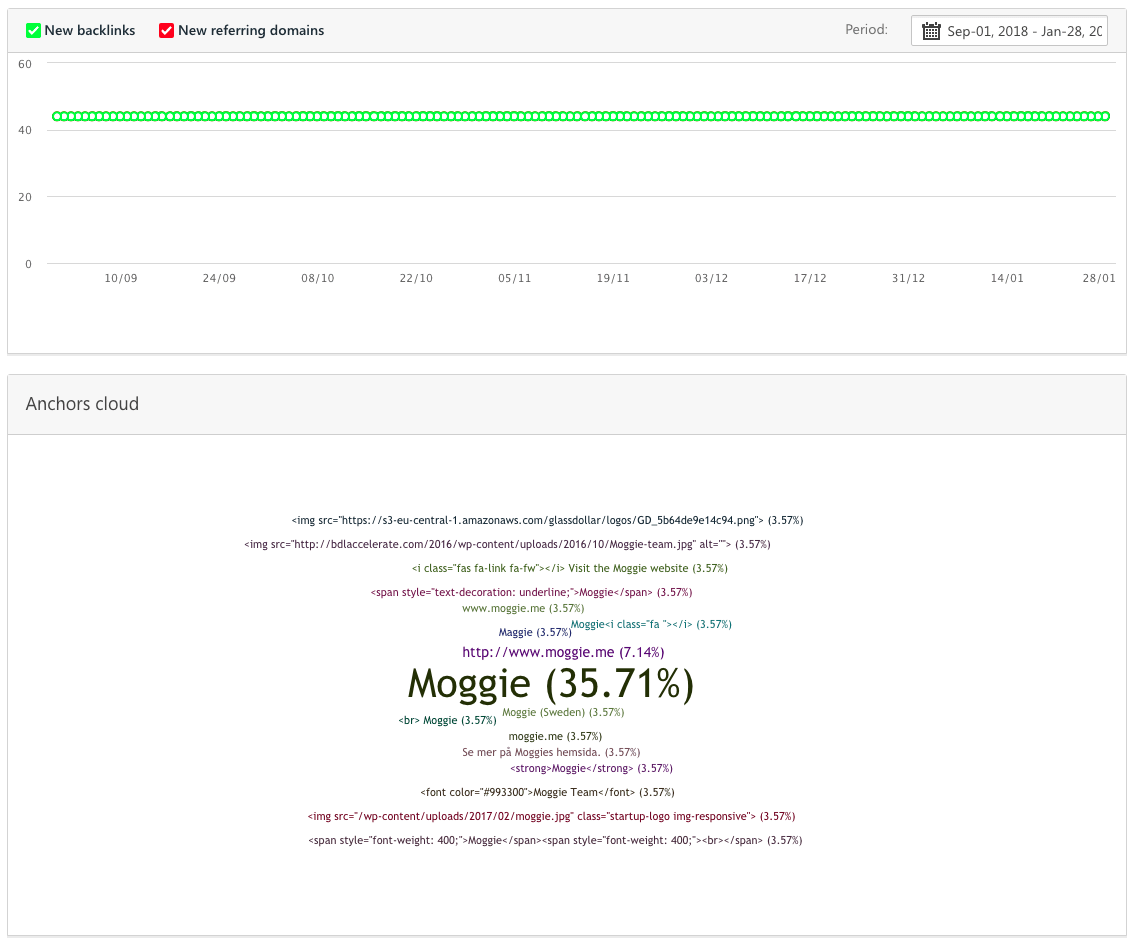Select Se mer på Moggies hemsida anchor
1139x945 pixels.
click(x=551, y=753)
